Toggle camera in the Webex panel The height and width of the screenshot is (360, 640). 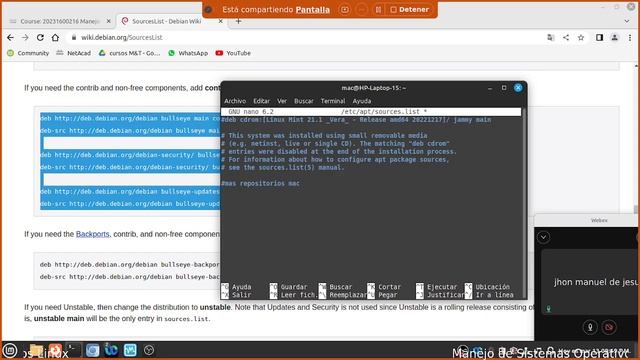pyautogui.click(x=609, y=327)
